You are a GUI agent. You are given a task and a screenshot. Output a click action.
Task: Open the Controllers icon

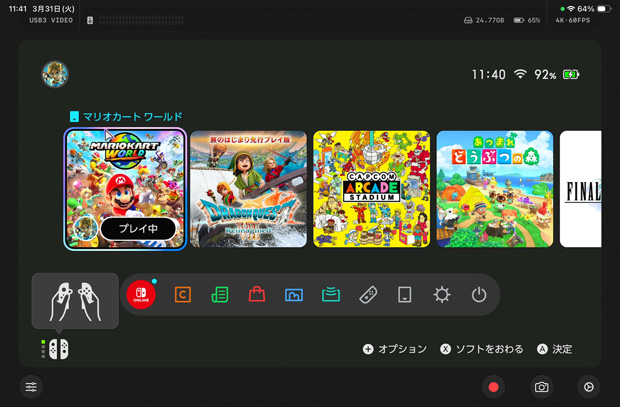tap(368, 295)
